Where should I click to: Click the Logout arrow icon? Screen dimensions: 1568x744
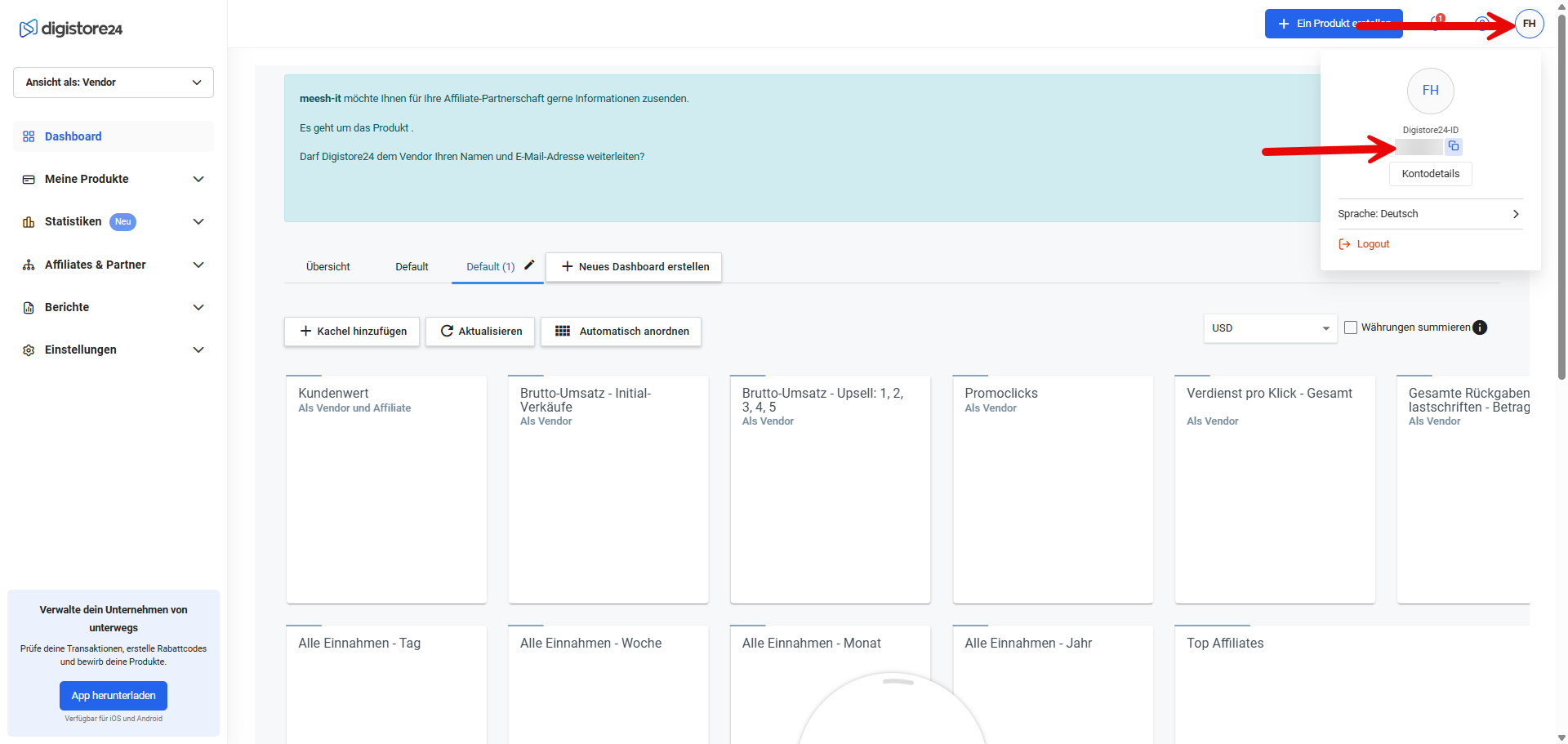click(x=1344, y=244)
